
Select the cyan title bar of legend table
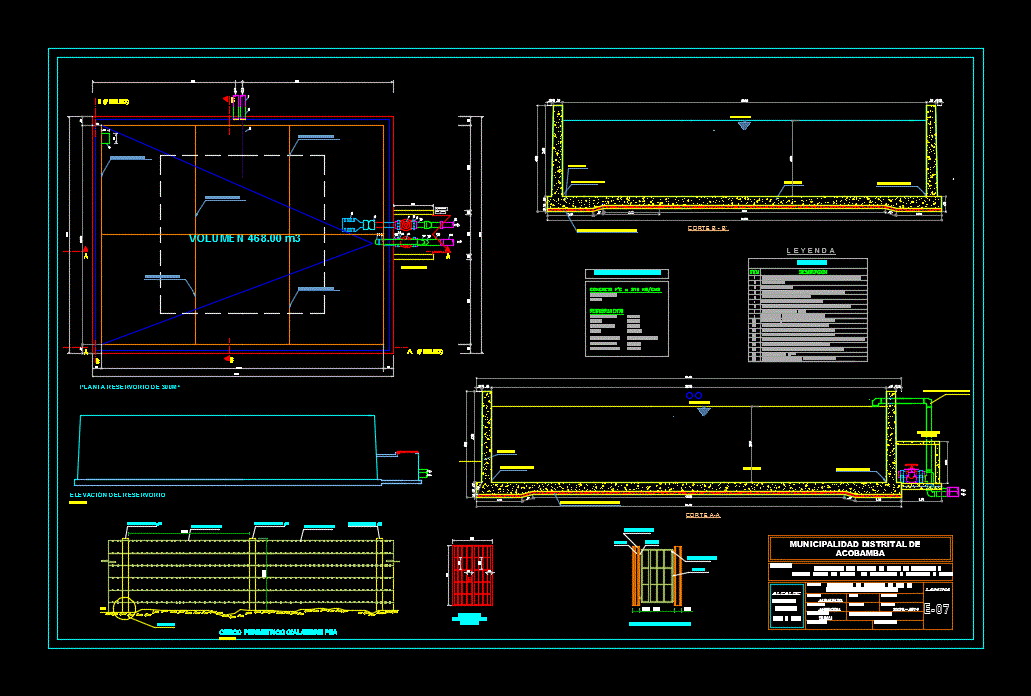click(812, 263)
